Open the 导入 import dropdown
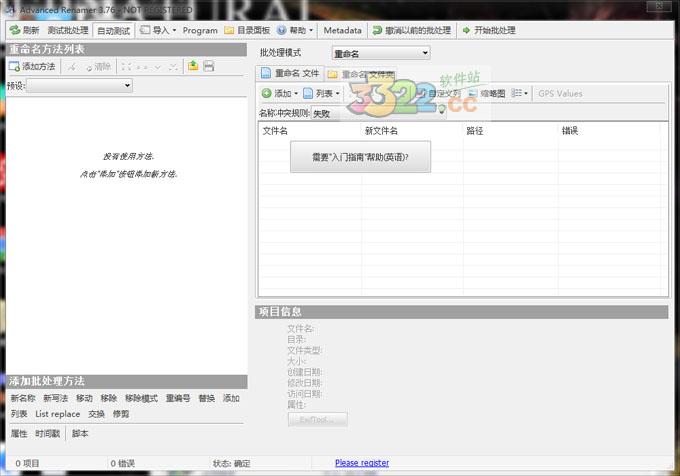Image resolution: width=680 pixels, height=476 pixels. tap(158, 30)
